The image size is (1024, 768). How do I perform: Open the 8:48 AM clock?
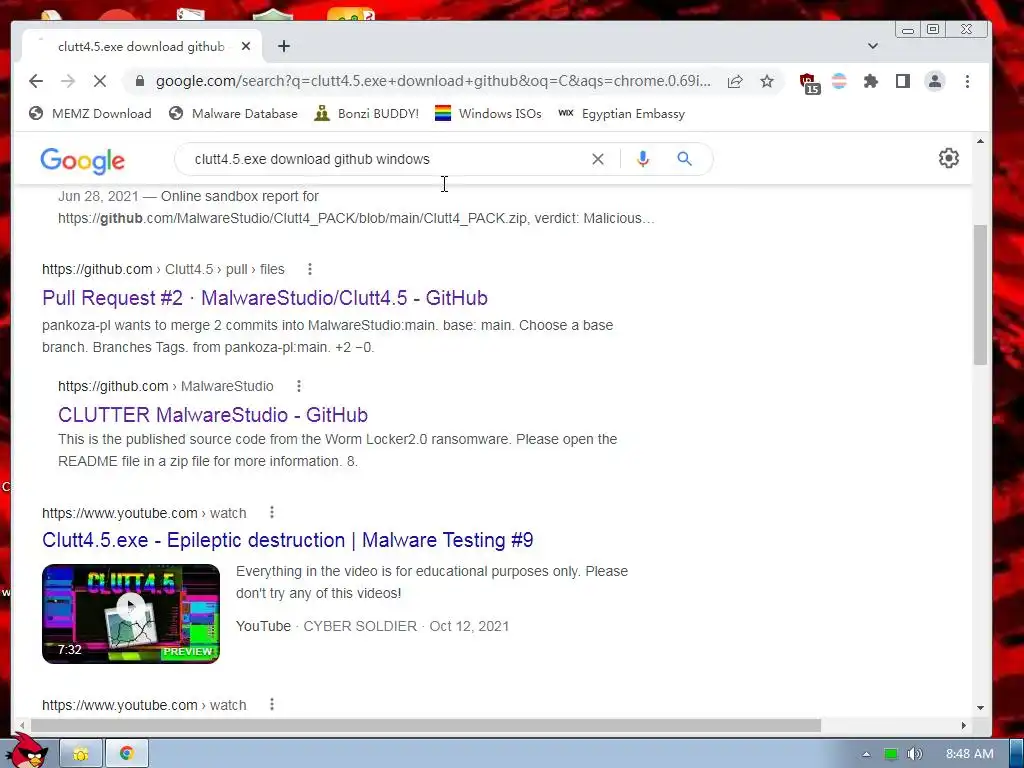coord(969,754)
